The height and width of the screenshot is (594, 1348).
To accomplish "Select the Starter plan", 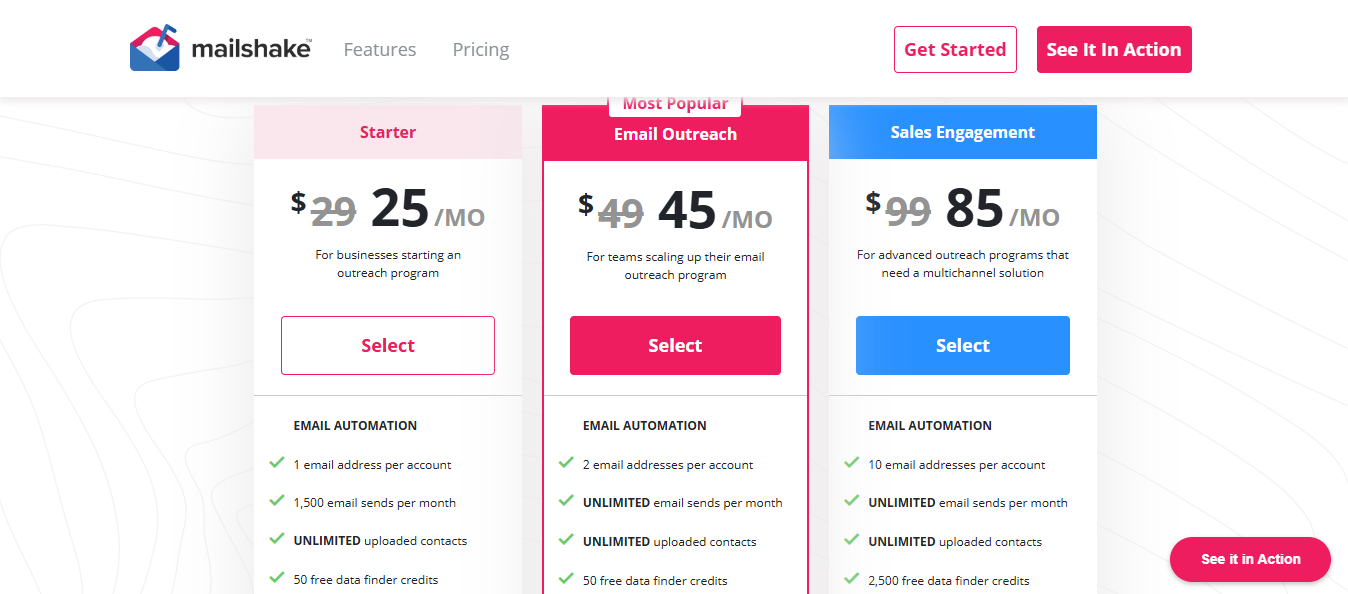I will pos(387,345).
